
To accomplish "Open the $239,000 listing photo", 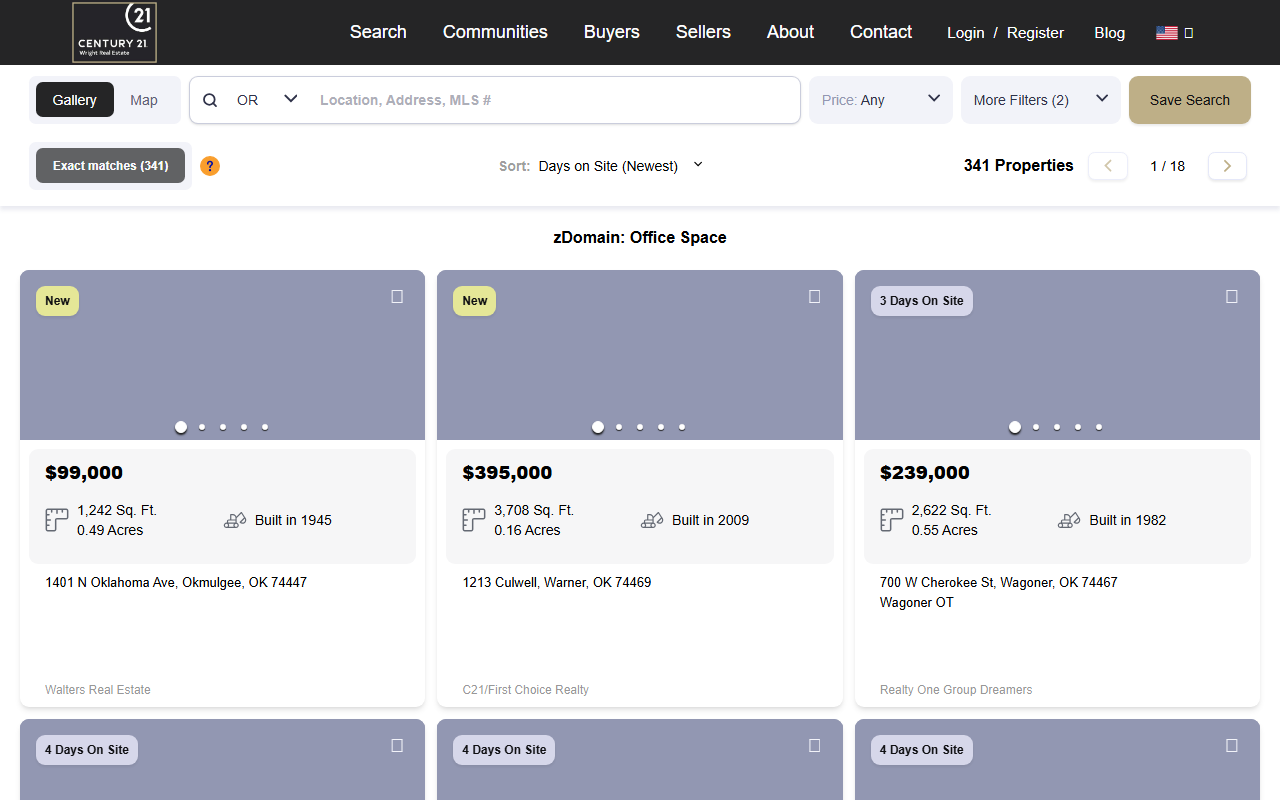I will (x=1057, y=355).
